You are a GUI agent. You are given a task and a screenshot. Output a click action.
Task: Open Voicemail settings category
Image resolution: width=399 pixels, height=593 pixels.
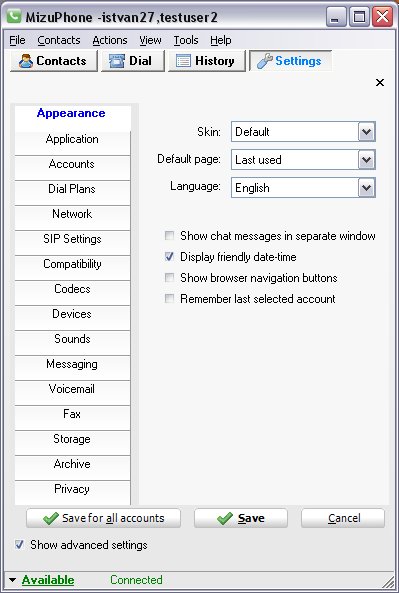click(72, 393)
